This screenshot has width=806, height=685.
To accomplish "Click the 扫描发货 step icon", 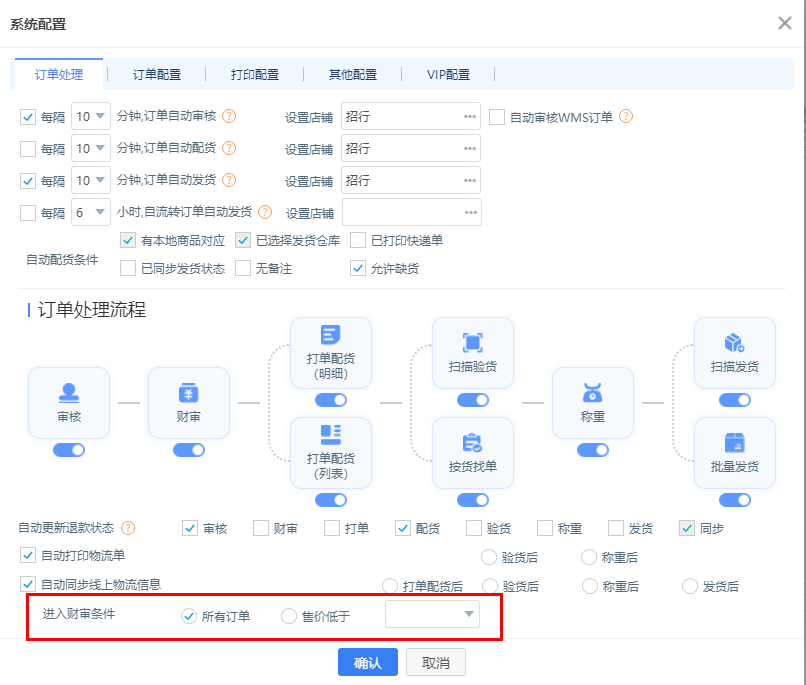I will pos(735,343).
